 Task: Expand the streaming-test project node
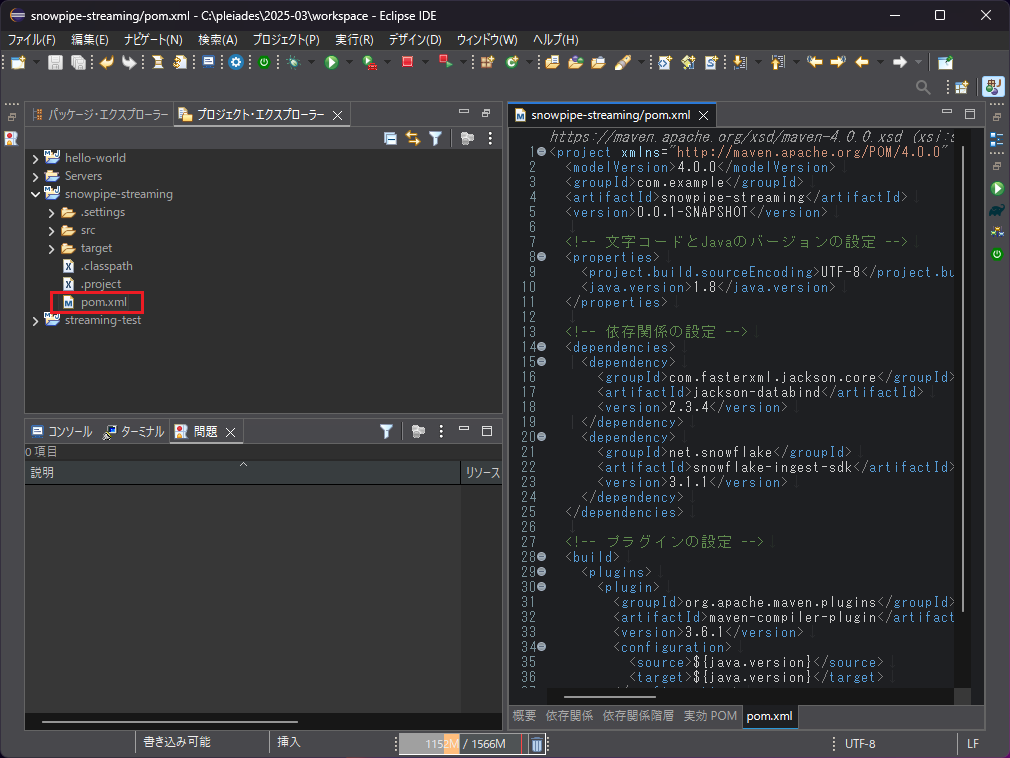coord(35,321)
